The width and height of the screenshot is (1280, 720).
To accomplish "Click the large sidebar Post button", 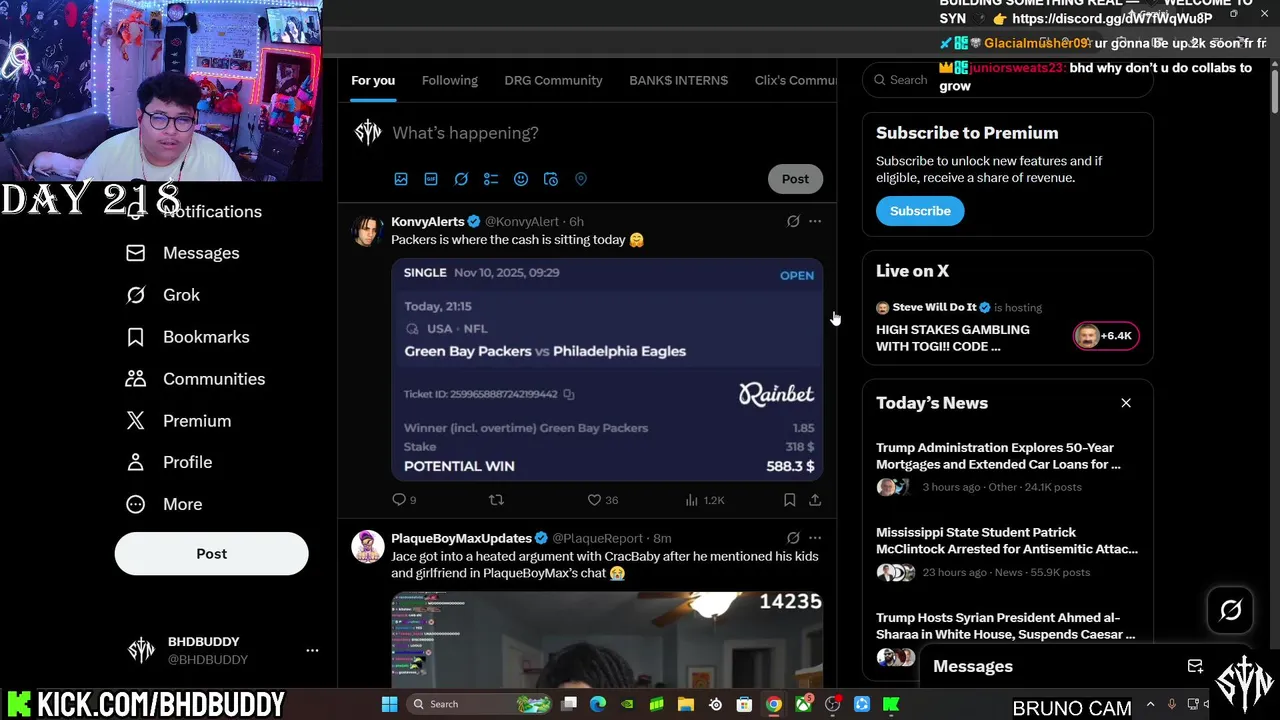I will click(x=211, y=553).
